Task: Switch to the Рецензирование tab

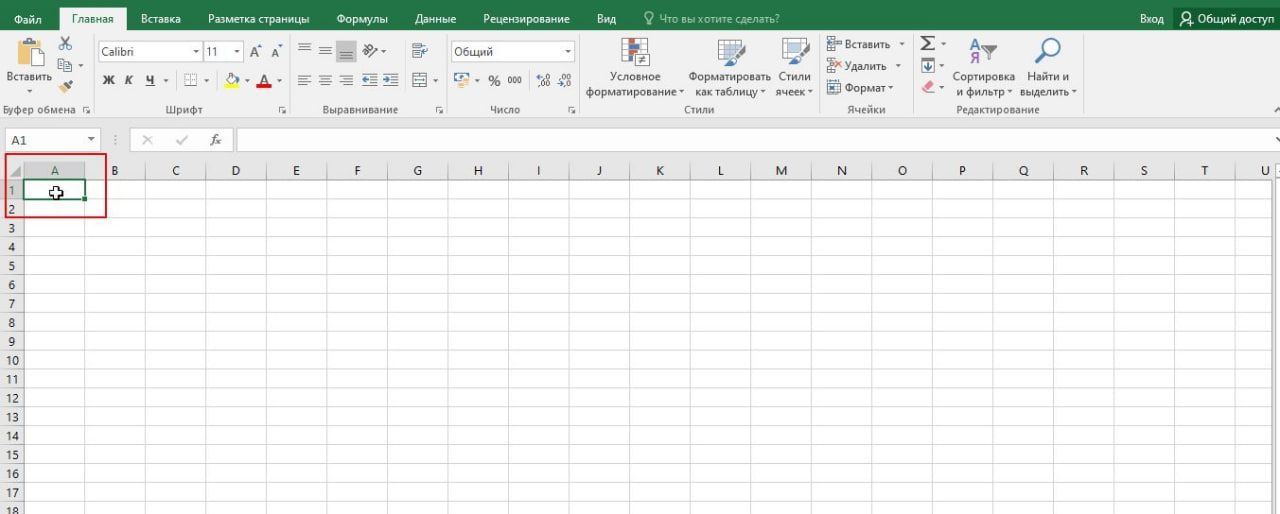Action: coord(526,18)
